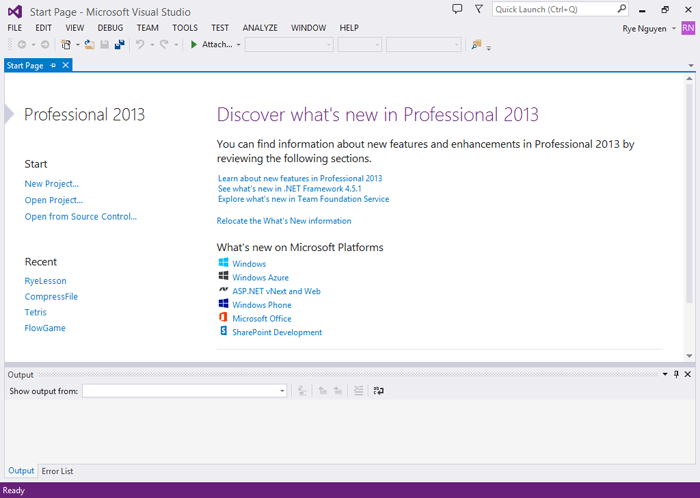The height and width of the screenshot is (498, 700).
Task: Open the TEAM menu
Action: [147, 28]
